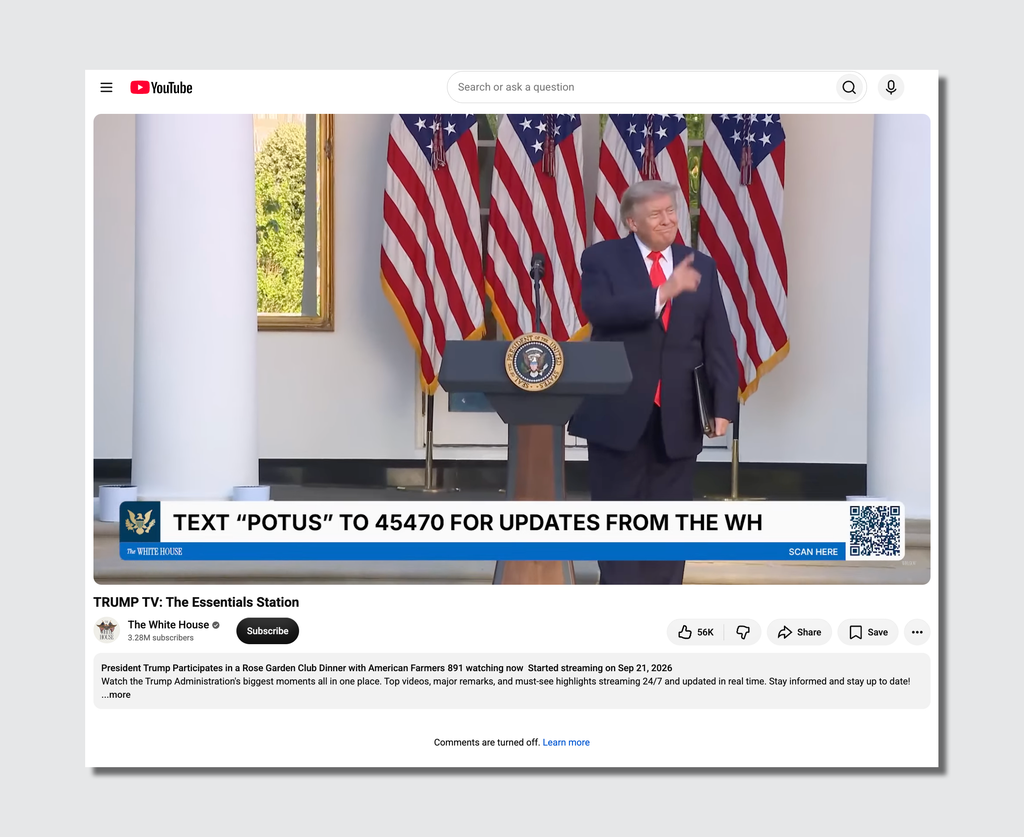Dislike the video with thumbs-down
This screenshot has height=837, width=1024.
click(x=743, y=632)
